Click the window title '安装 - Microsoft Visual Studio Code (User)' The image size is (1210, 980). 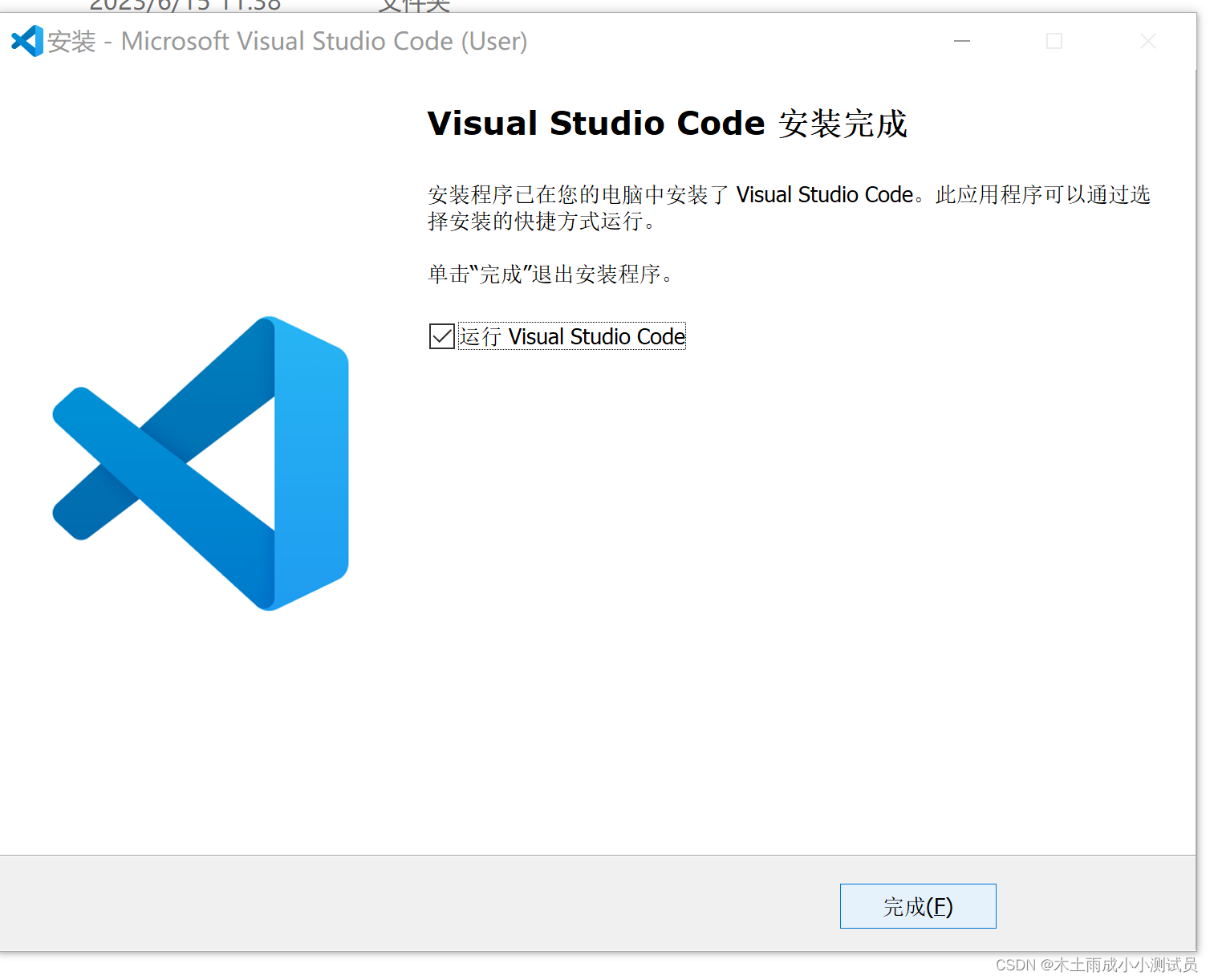(287, 41)
